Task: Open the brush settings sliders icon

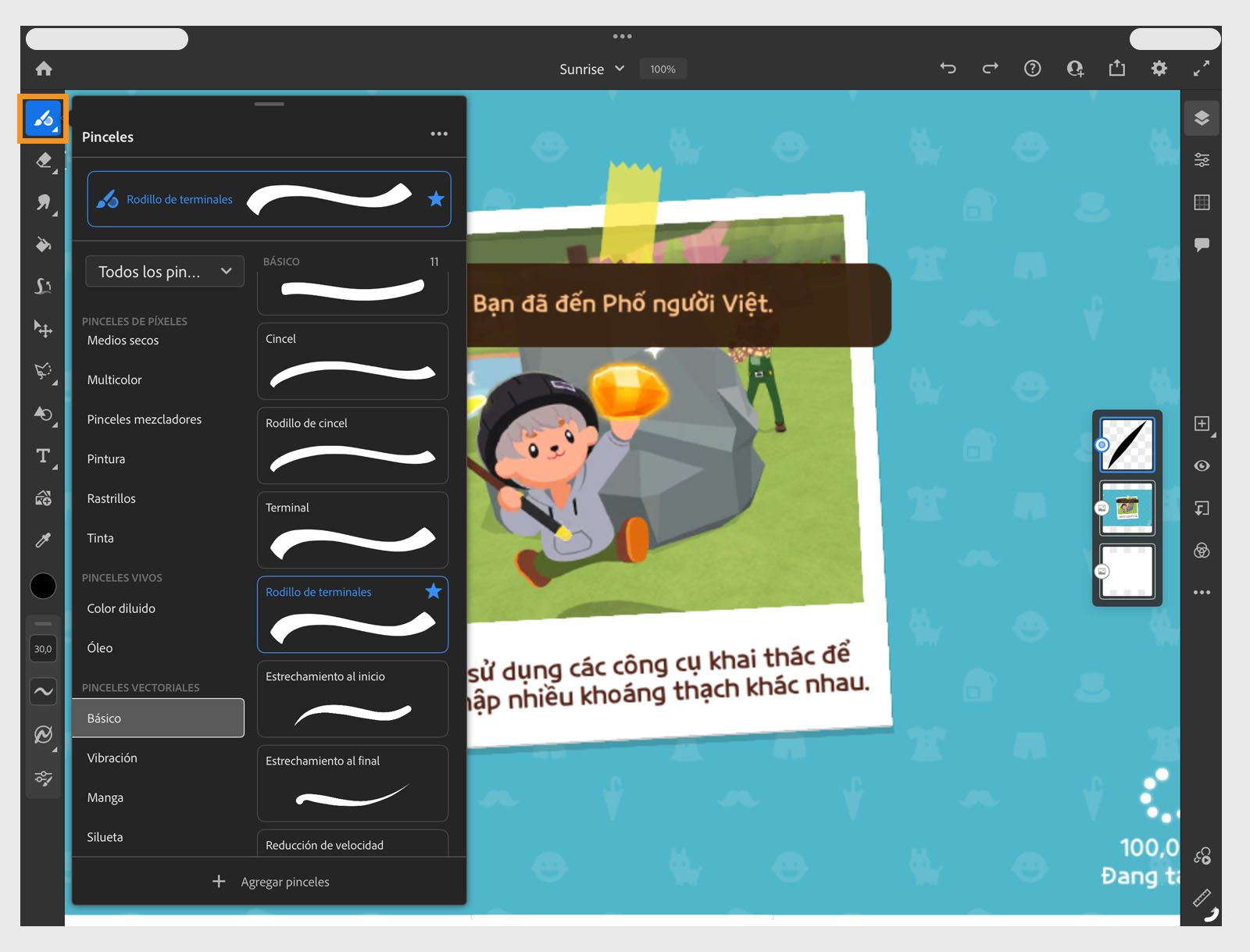Action: 43,778
